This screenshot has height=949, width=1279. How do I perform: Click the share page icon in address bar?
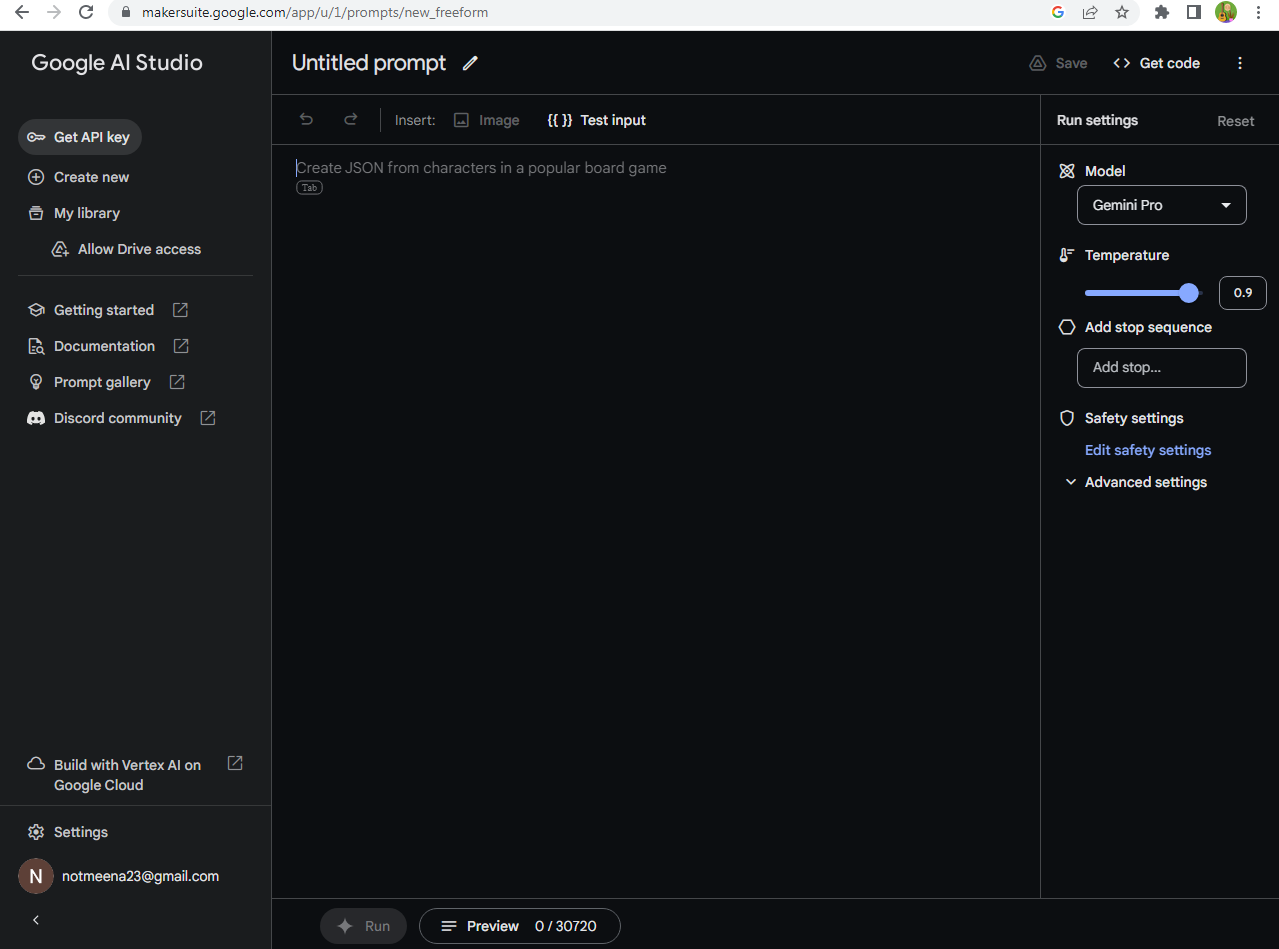coord(1090,13)
